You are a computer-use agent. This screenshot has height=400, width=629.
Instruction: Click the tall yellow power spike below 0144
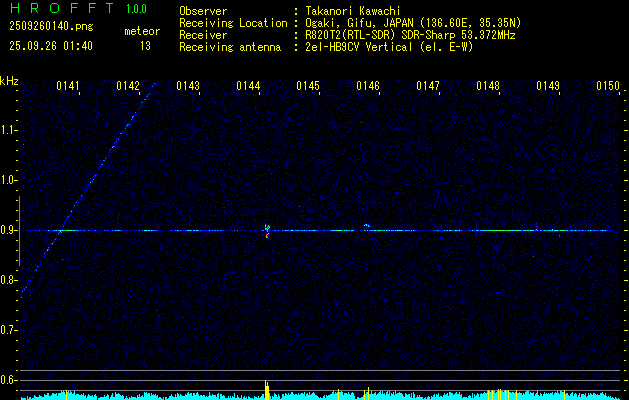pos(266,390)
